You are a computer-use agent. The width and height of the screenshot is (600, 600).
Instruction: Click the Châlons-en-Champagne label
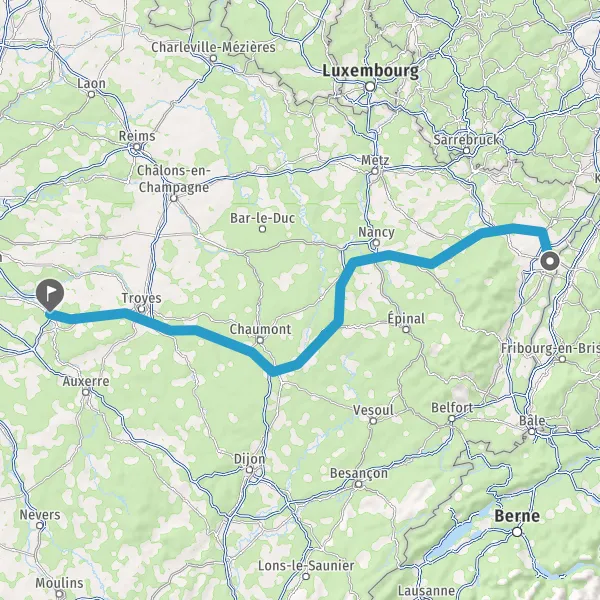coord(173,179)
